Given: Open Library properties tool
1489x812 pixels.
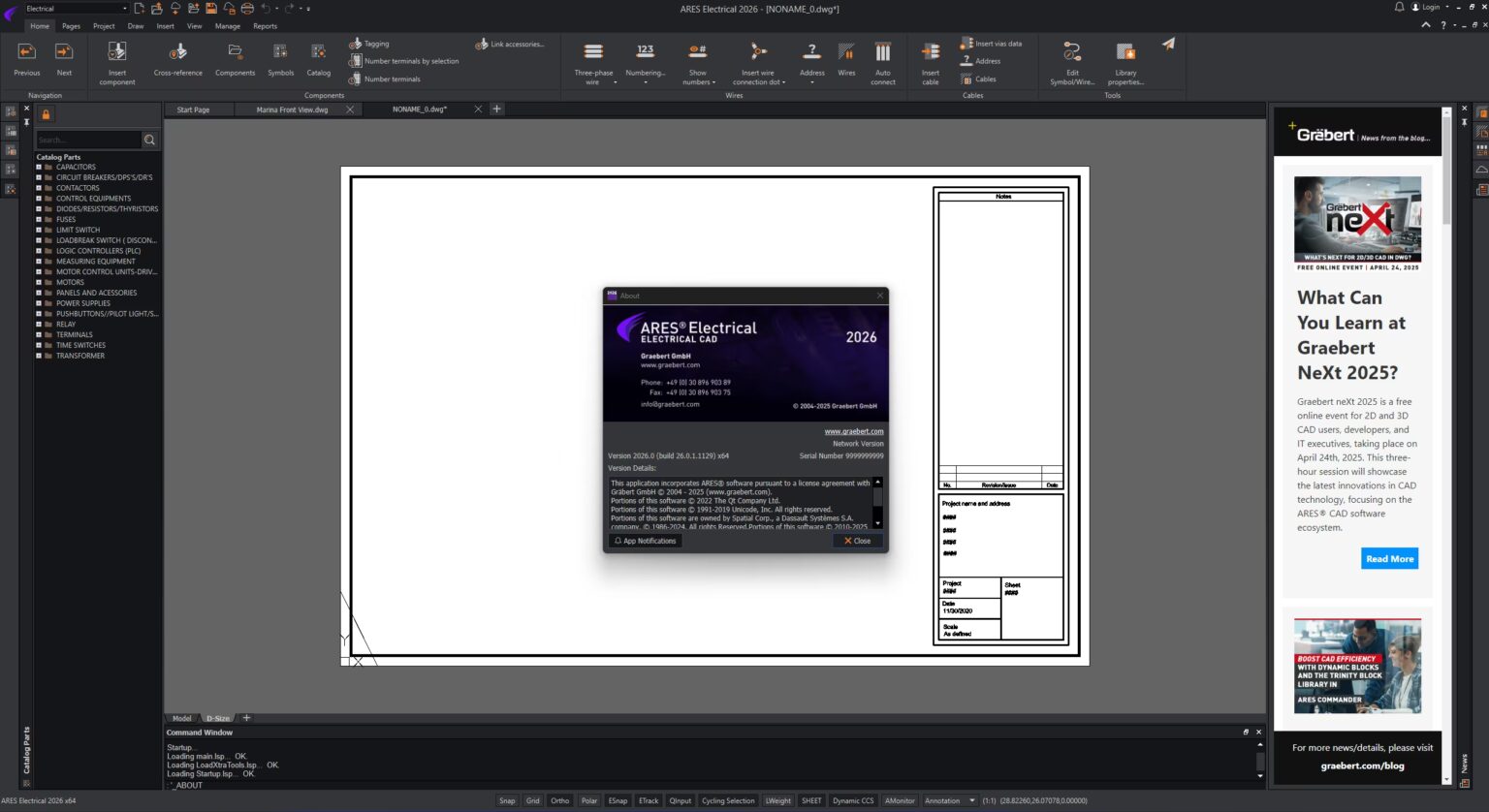Looking at the screenshot, I should click(1125, 53).
